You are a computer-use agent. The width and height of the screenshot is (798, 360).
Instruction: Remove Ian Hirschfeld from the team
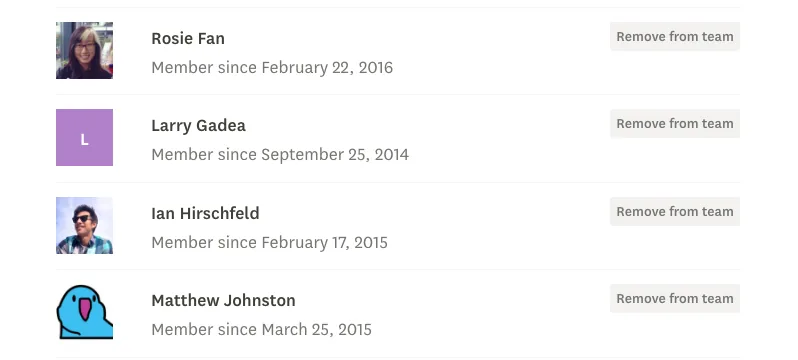675,212
